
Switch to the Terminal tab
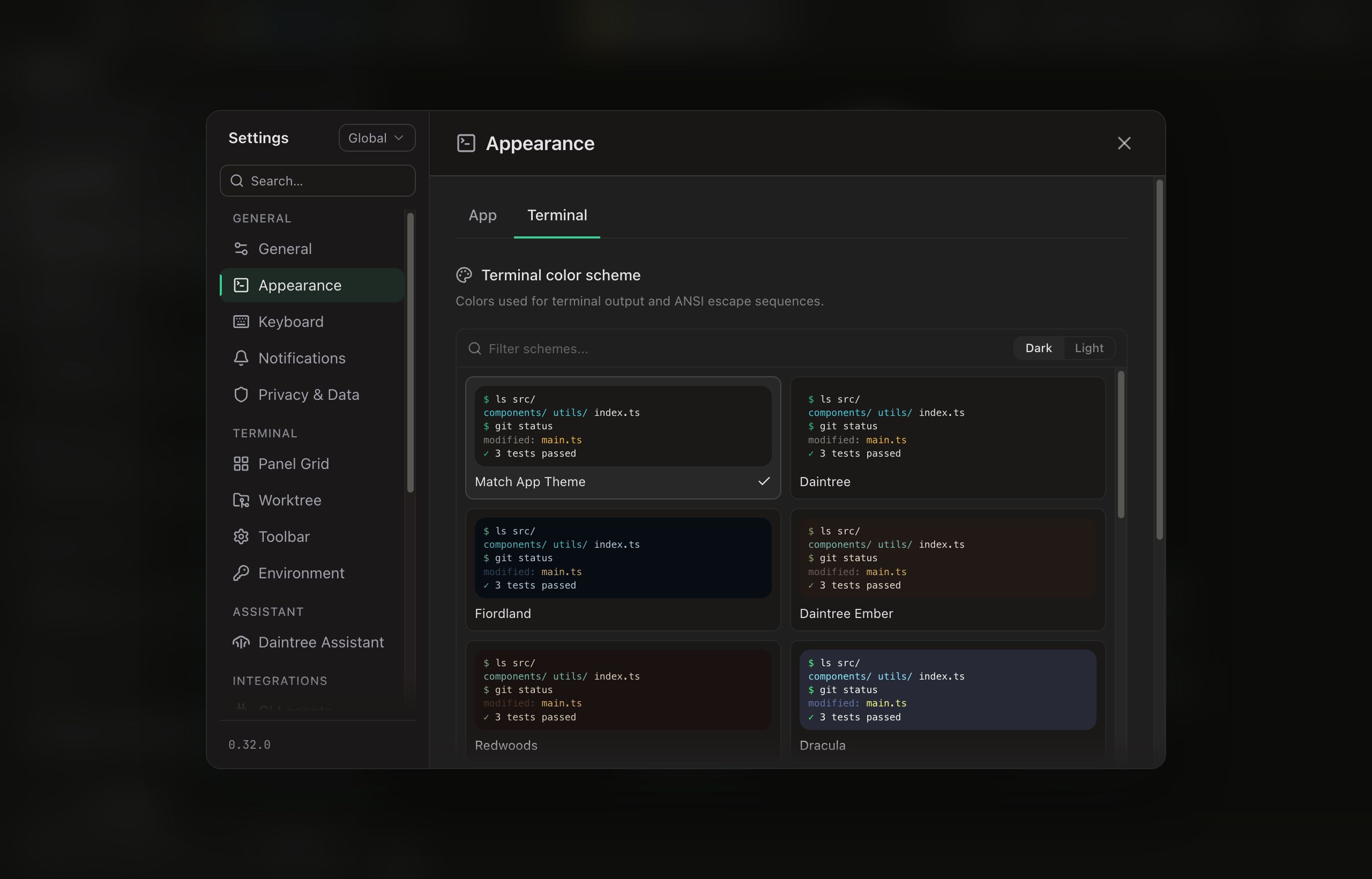557,215
